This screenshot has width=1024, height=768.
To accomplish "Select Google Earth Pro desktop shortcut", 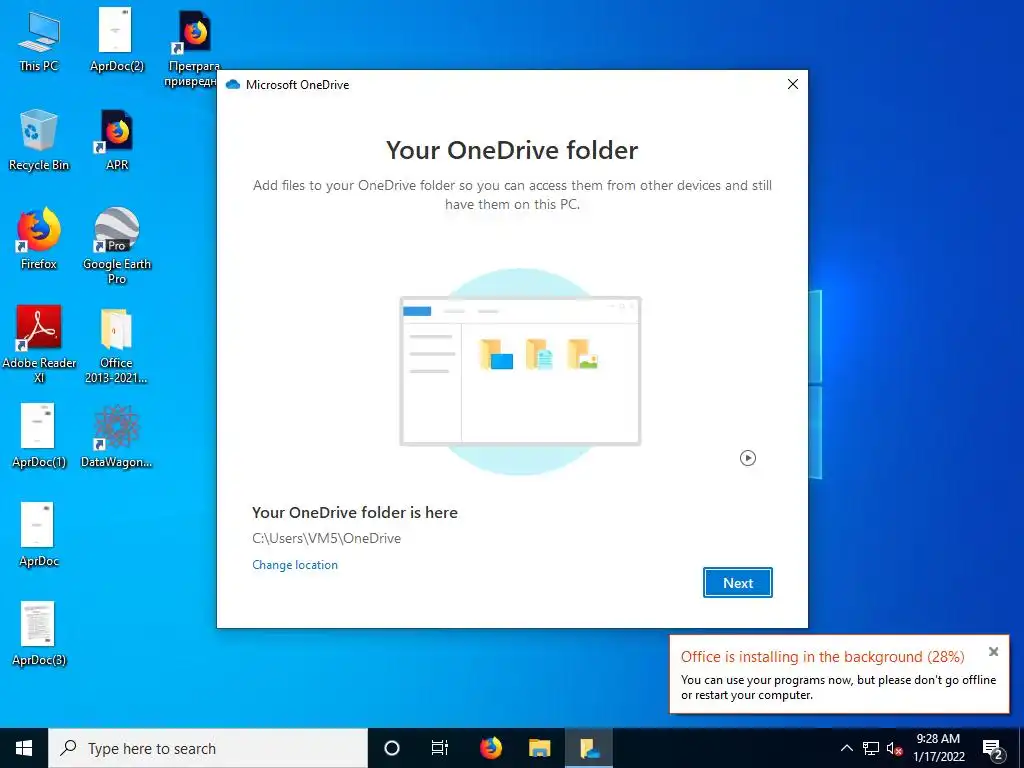I will 117,246.
